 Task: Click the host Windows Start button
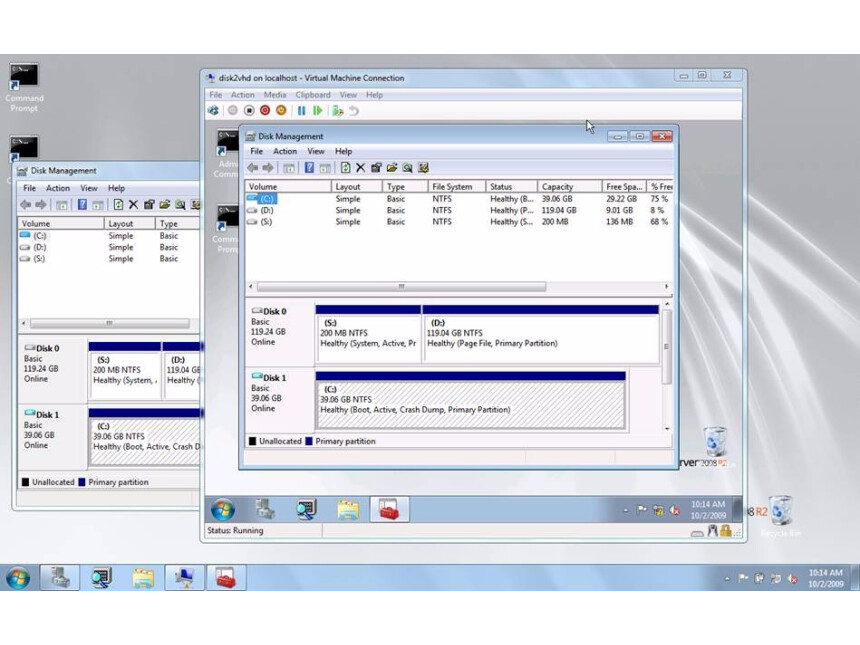[x=18, y=578]
